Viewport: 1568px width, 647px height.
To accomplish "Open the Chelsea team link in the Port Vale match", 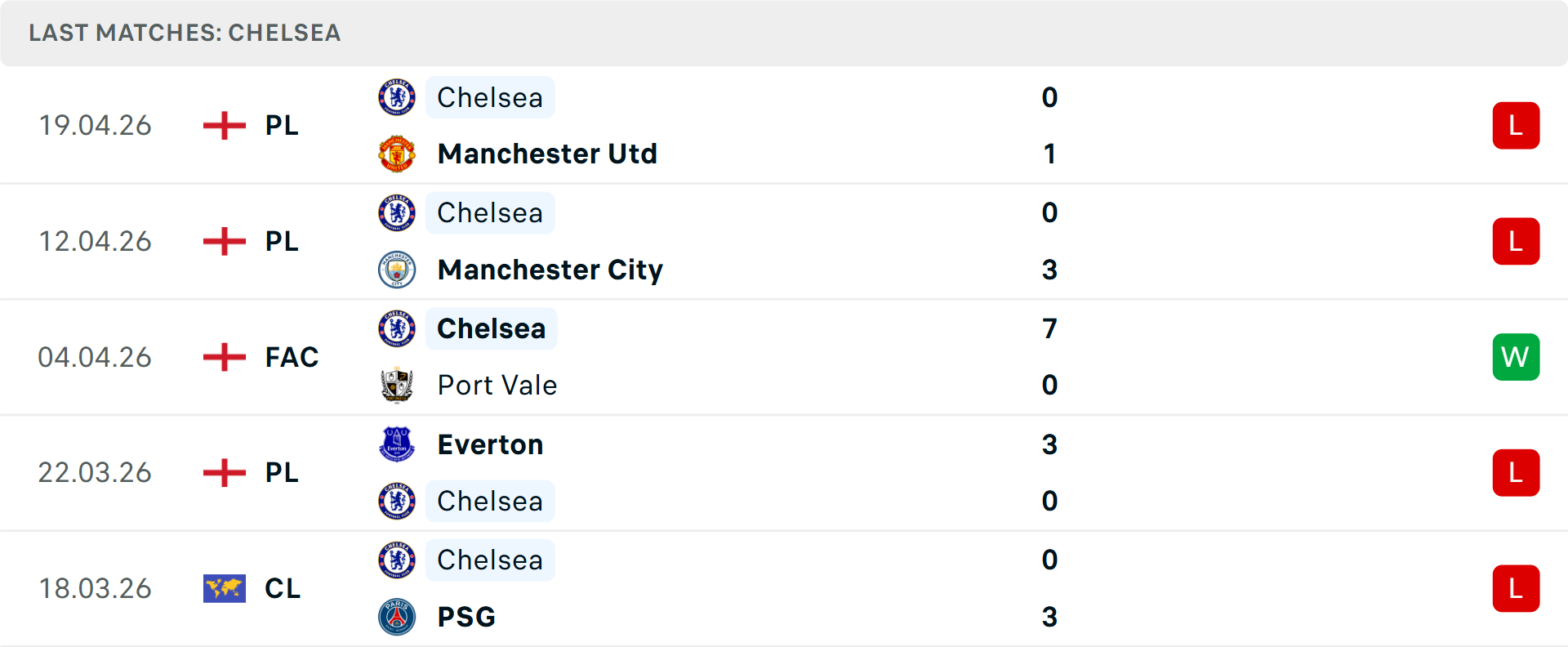I will coord(491,328).
